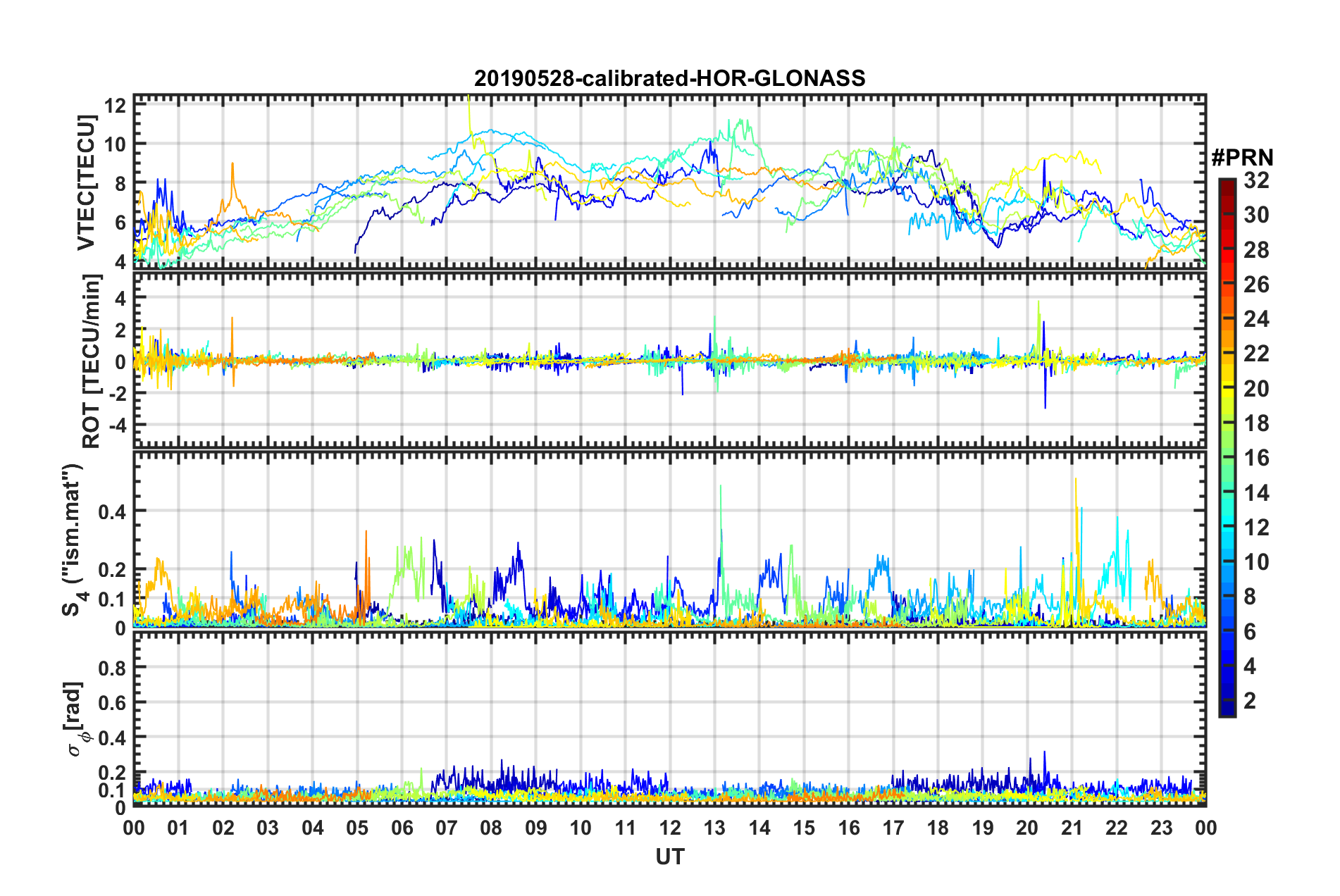Click the 0.4 tick on S4 axis
The image size is (1340, 896).
click(x=113, y=511)
